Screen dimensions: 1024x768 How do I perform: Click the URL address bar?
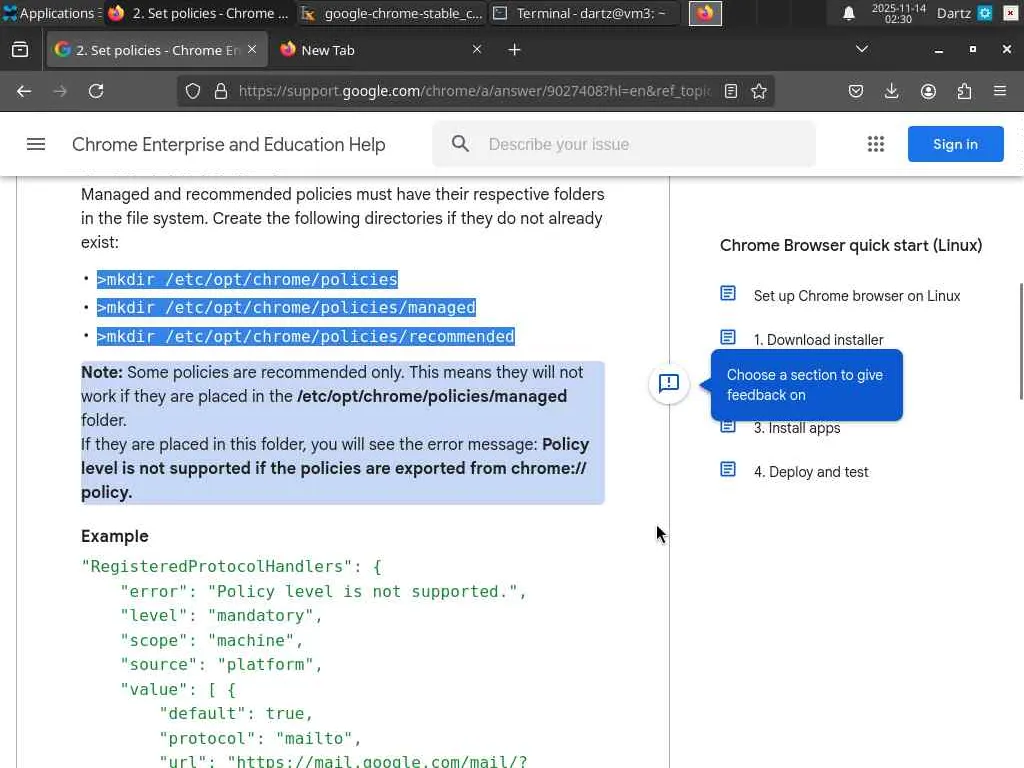(473, 91)
